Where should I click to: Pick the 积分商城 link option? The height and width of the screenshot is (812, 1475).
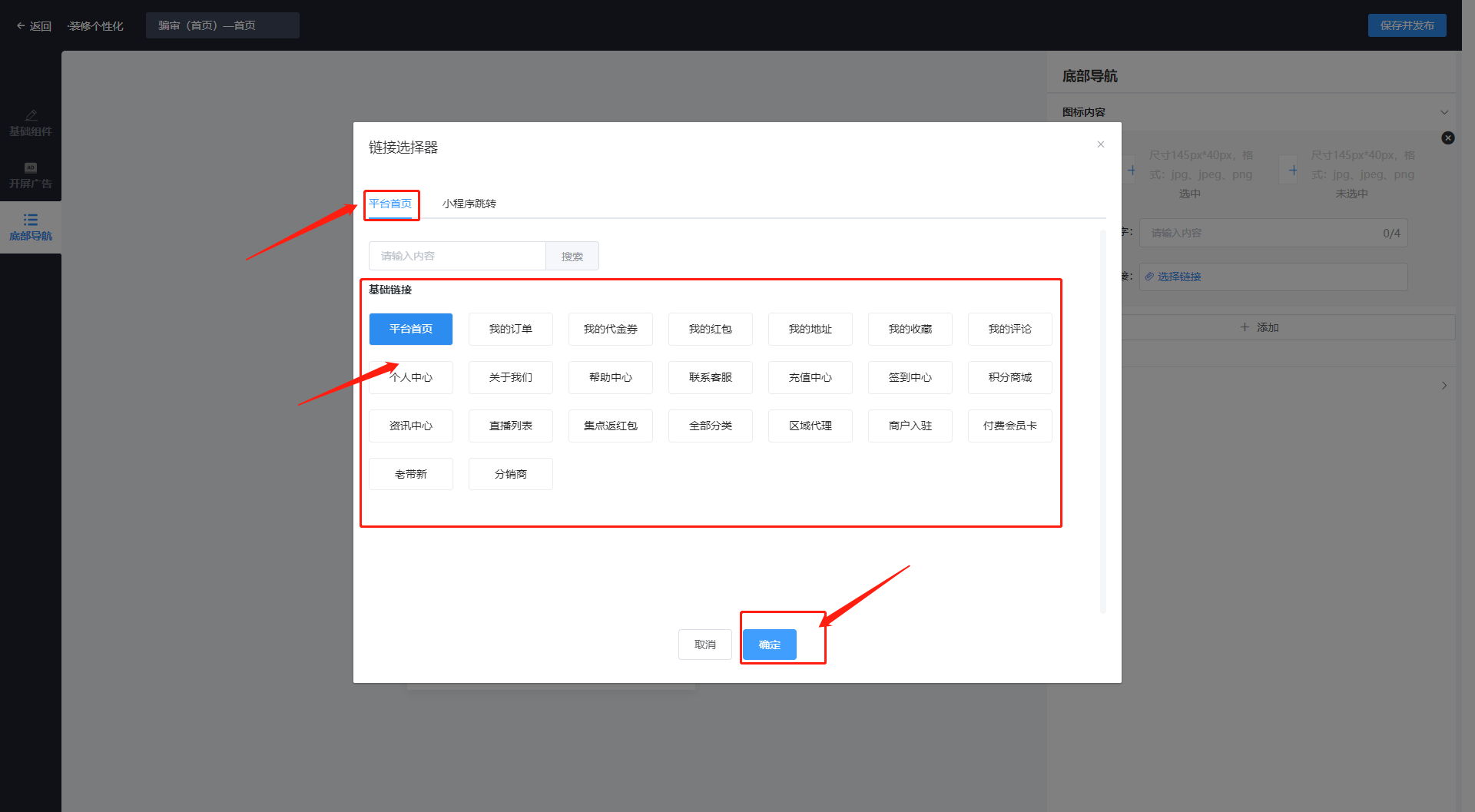click(x=1009, y=378)
